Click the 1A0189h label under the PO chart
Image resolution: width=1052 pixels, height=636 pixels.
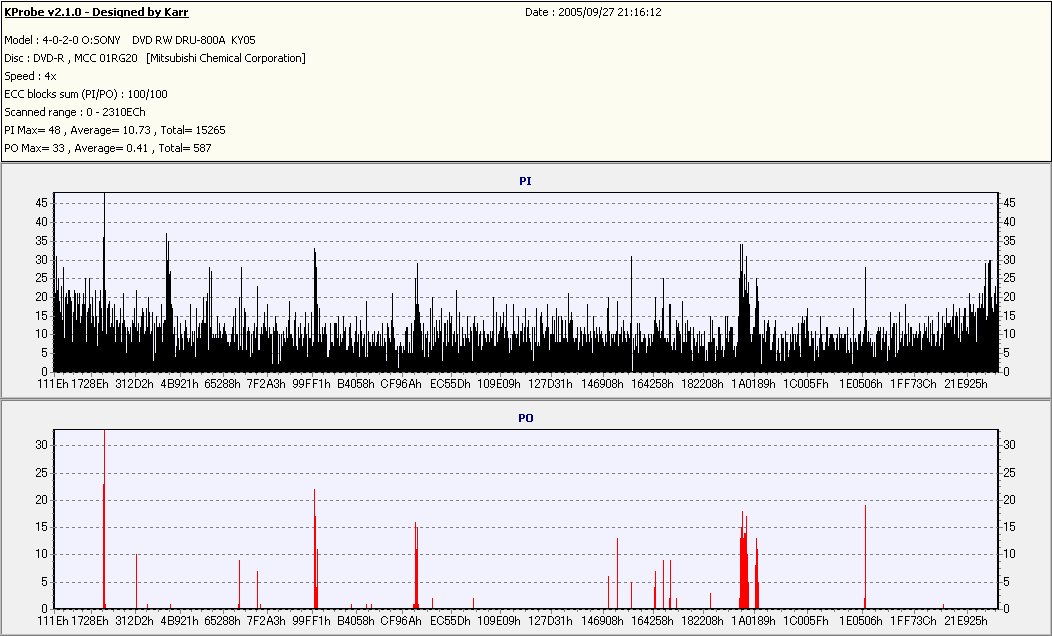pyautogui.click(x=753, y=621)
